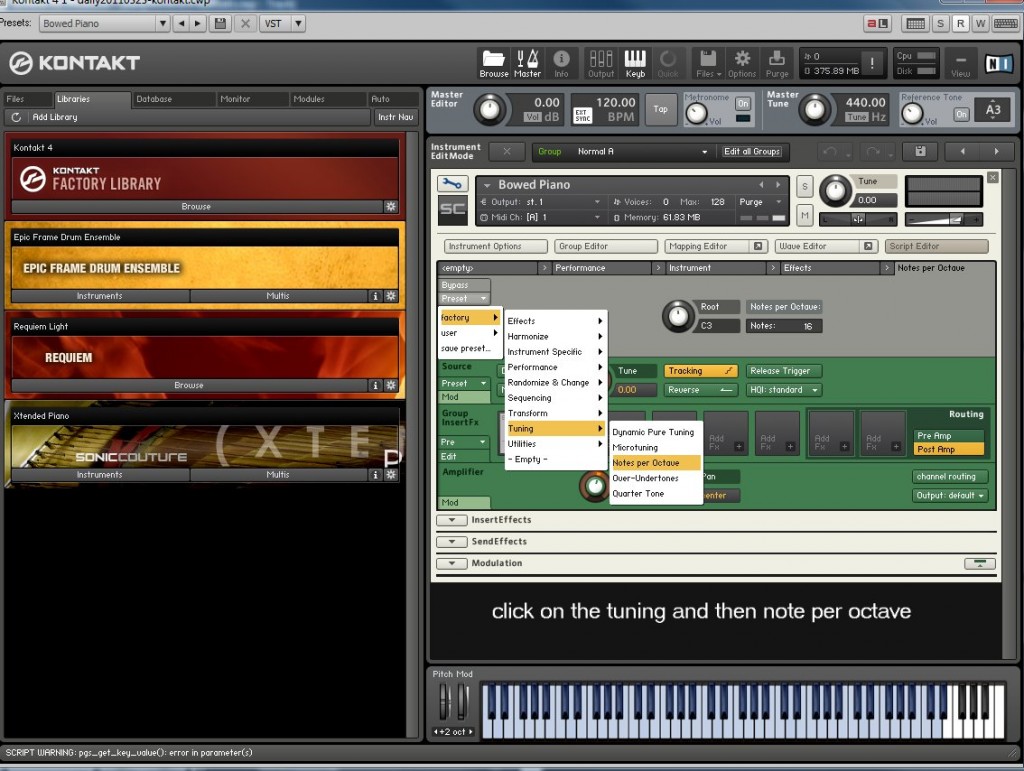Expand the Modulation section
This screenshot has width=1024, height=771.
451,563
